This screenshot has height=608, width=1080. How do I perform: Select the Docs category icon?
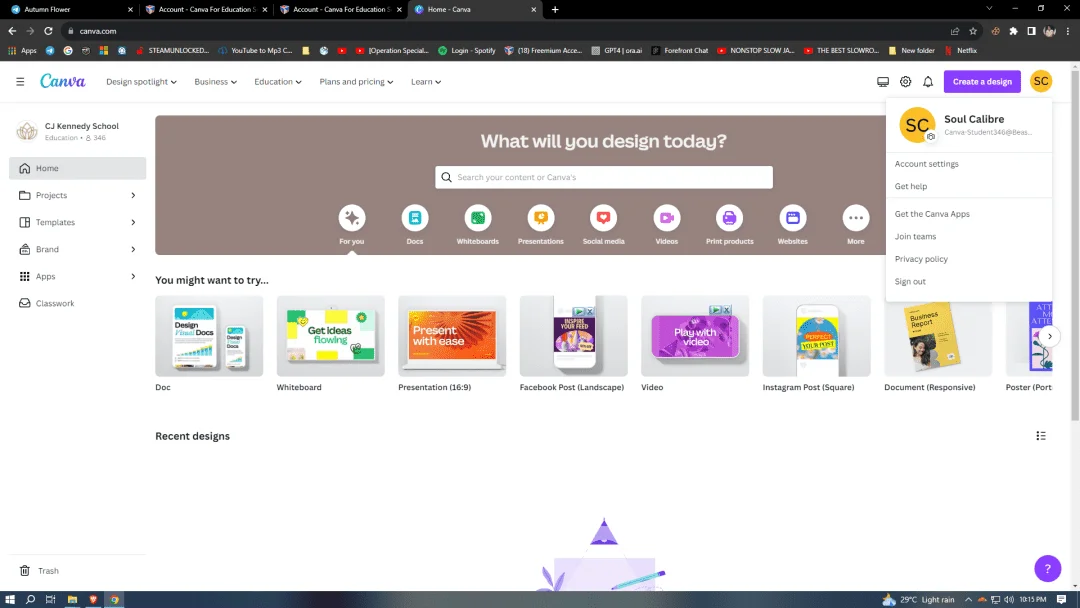tap(415, 218)
